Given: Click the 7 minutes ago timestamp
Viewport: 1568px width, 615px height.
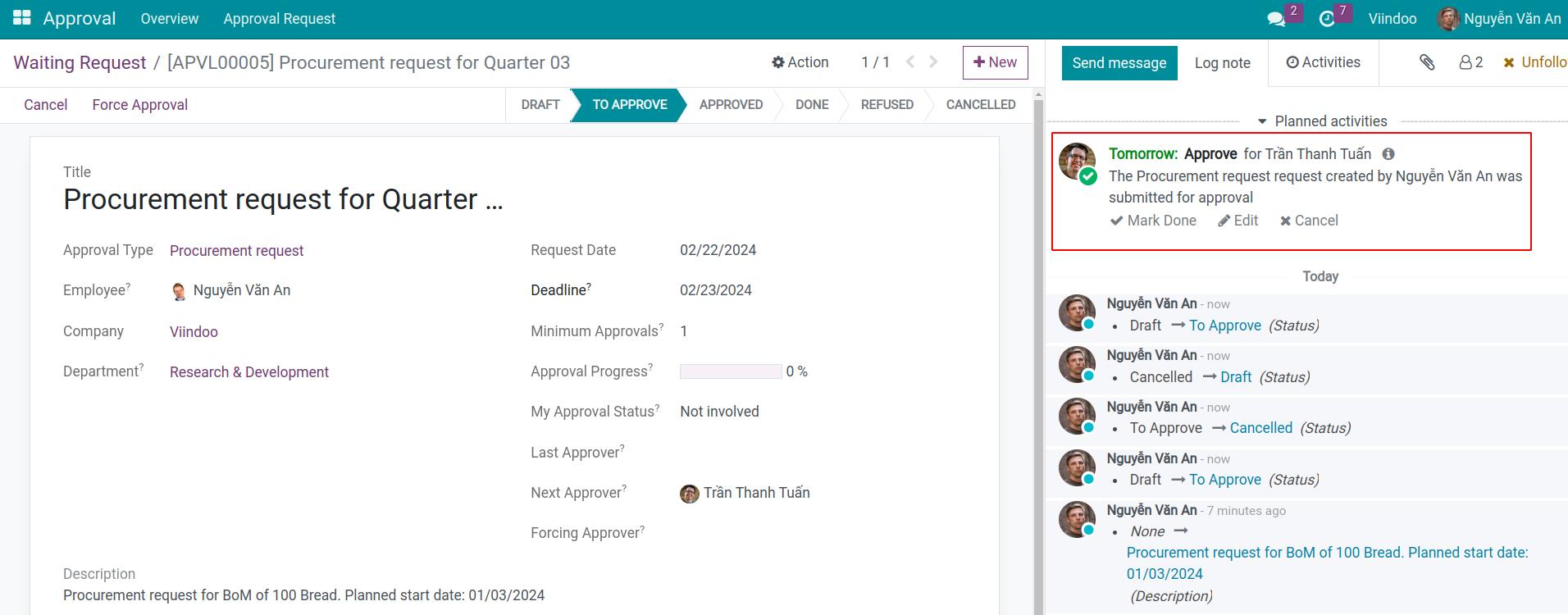Looking at the screenshot, I should (1246, 511).
